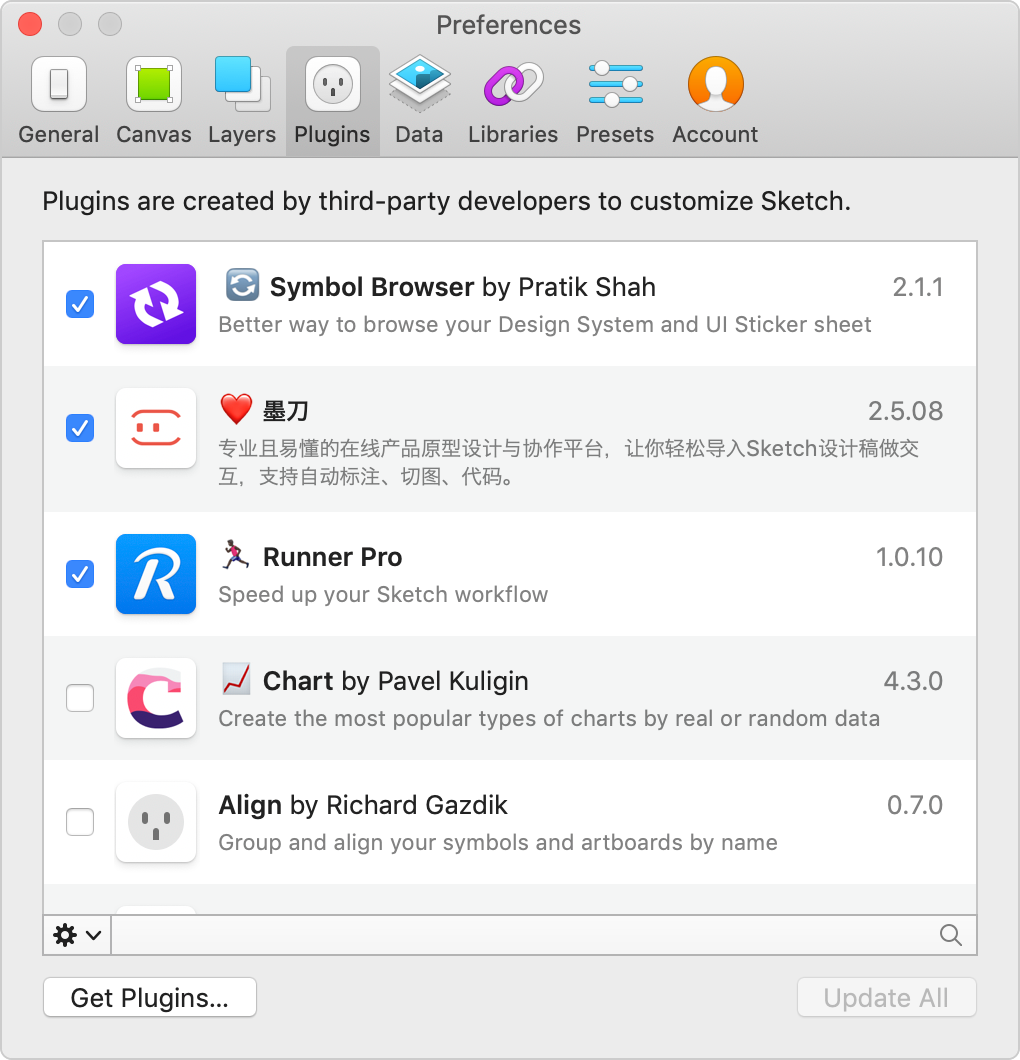Click the search magnifier icon in plugin list
The height and width of the screenshot is (1060, 1020).
click(950, 935)
